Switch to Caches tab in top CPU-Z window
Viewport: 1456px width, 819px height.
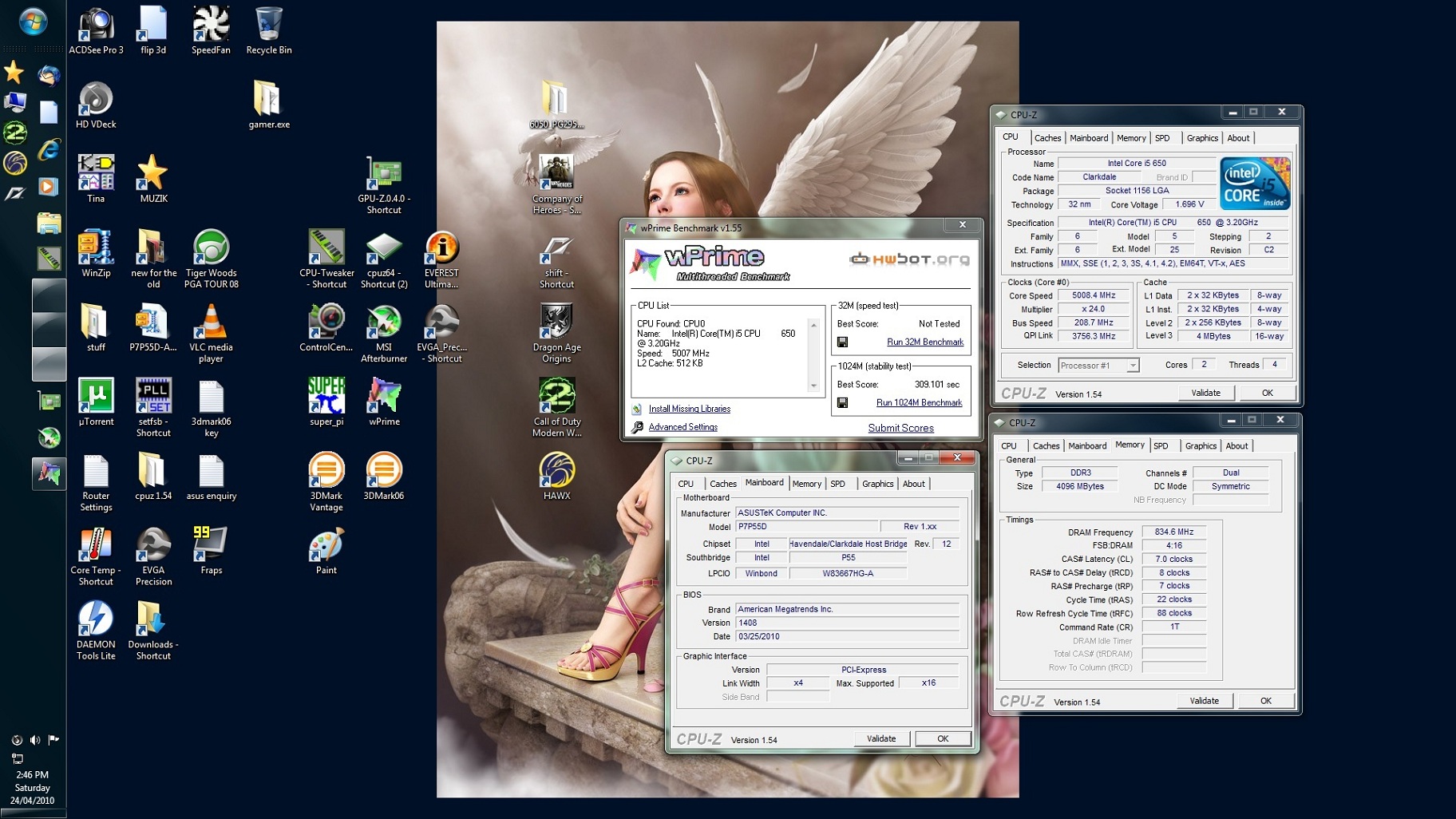pyautogui.click(x=1047, y=138)
